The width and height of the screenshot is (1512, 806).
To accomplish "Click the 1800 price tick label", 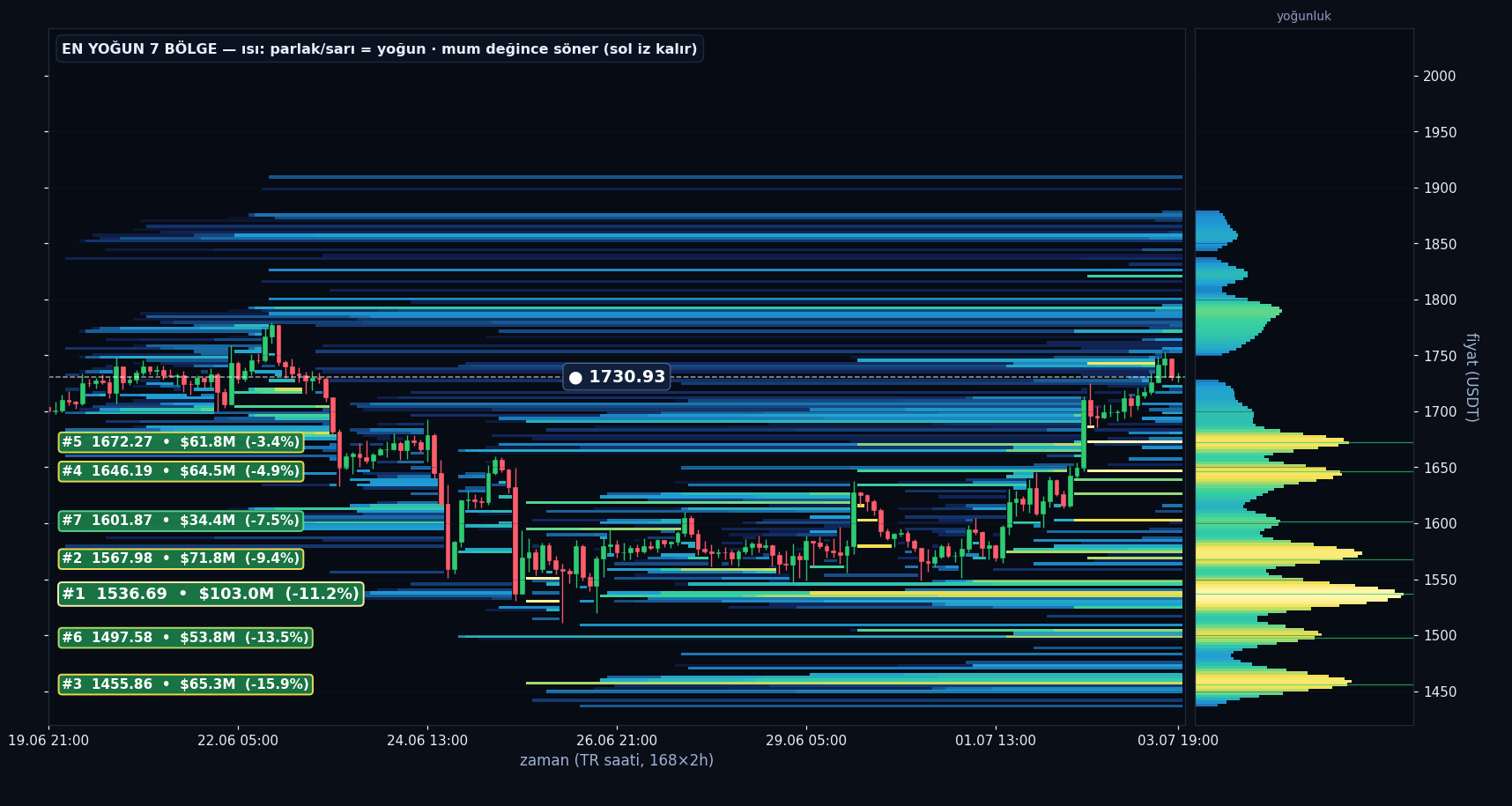I will point(1440,300).
